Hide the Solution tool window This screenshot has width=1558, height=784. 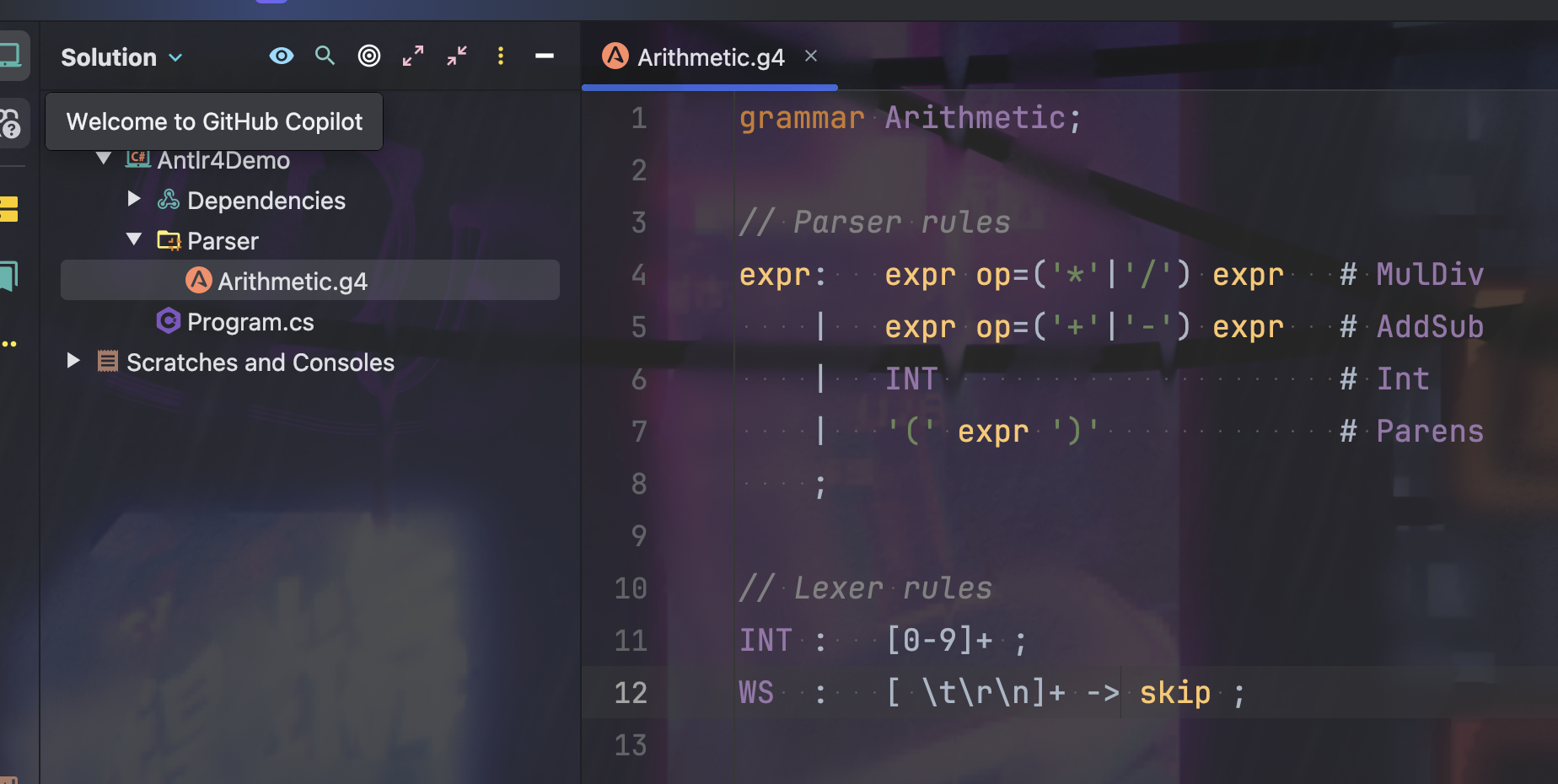(544, 56)
